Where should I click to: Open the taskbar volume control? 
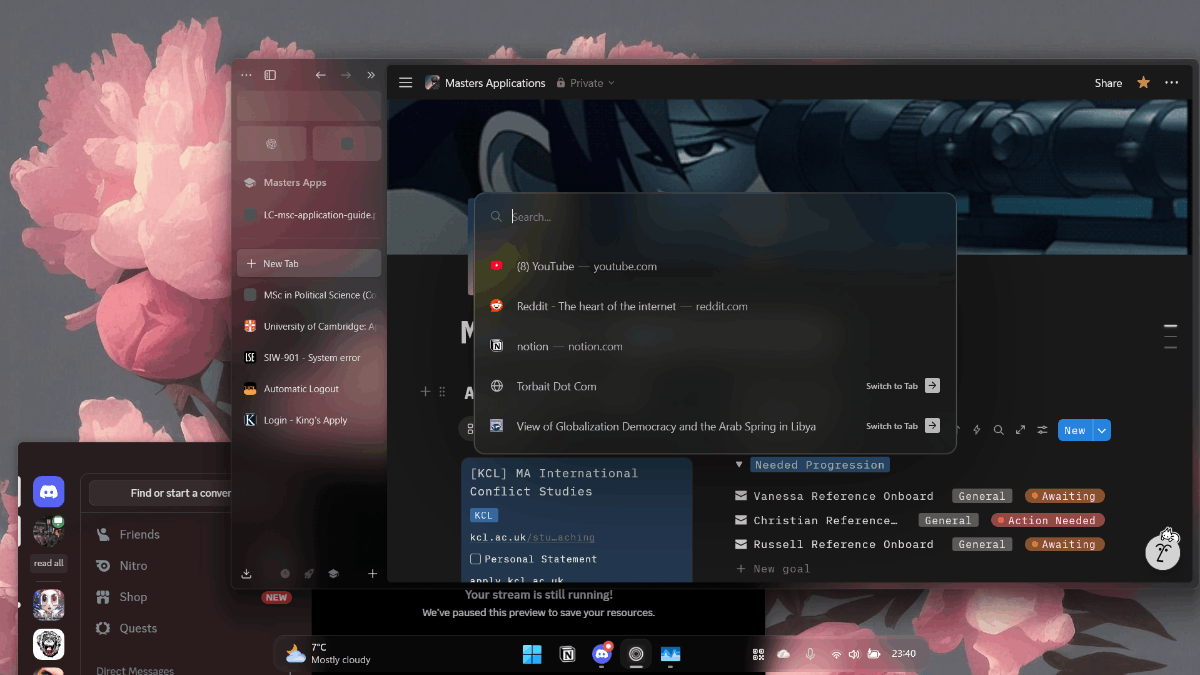click(854, 654)
